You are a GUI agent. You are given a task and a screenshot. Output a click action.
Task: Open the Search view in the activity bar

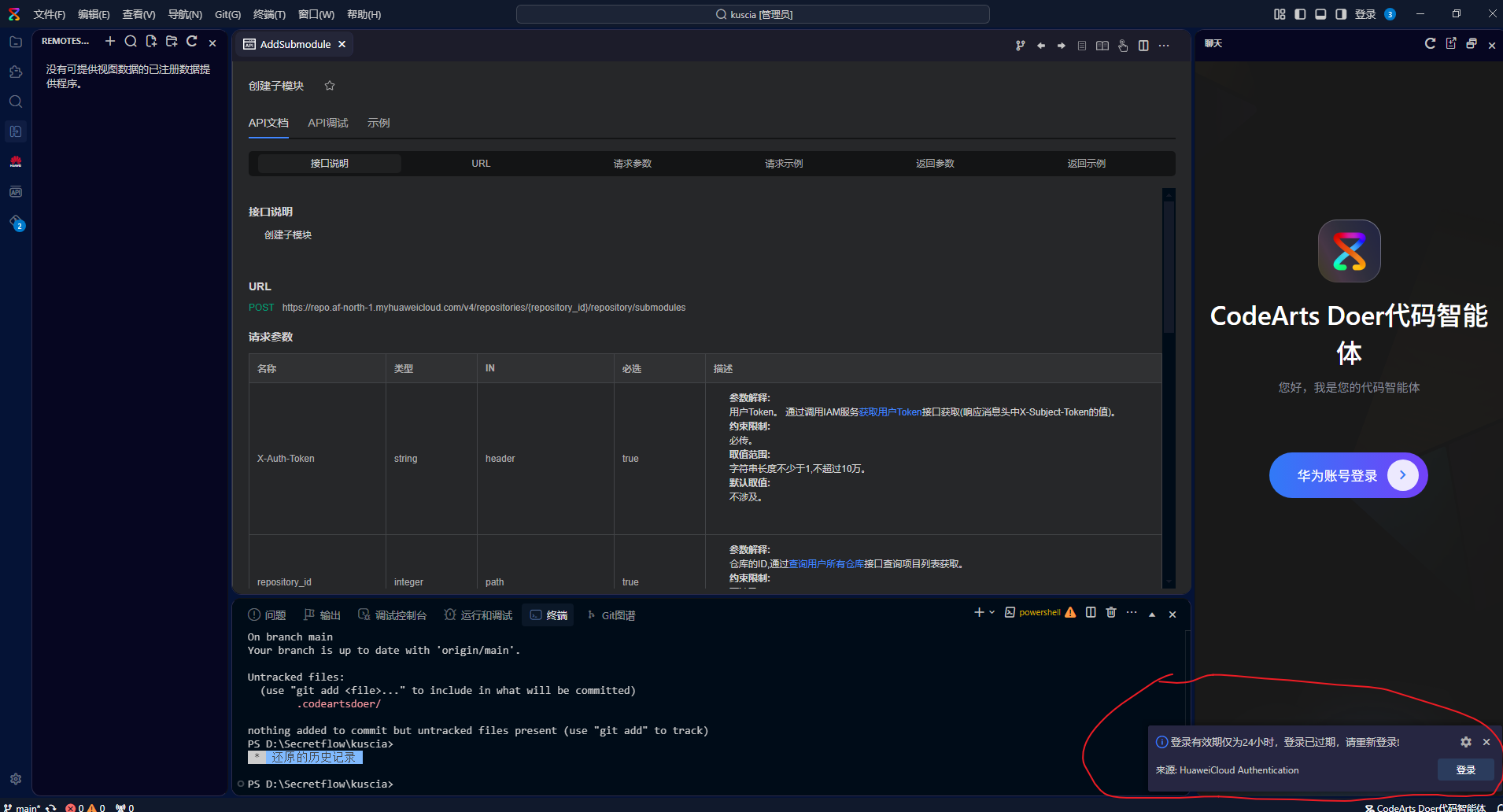click(x=16, y=101)
